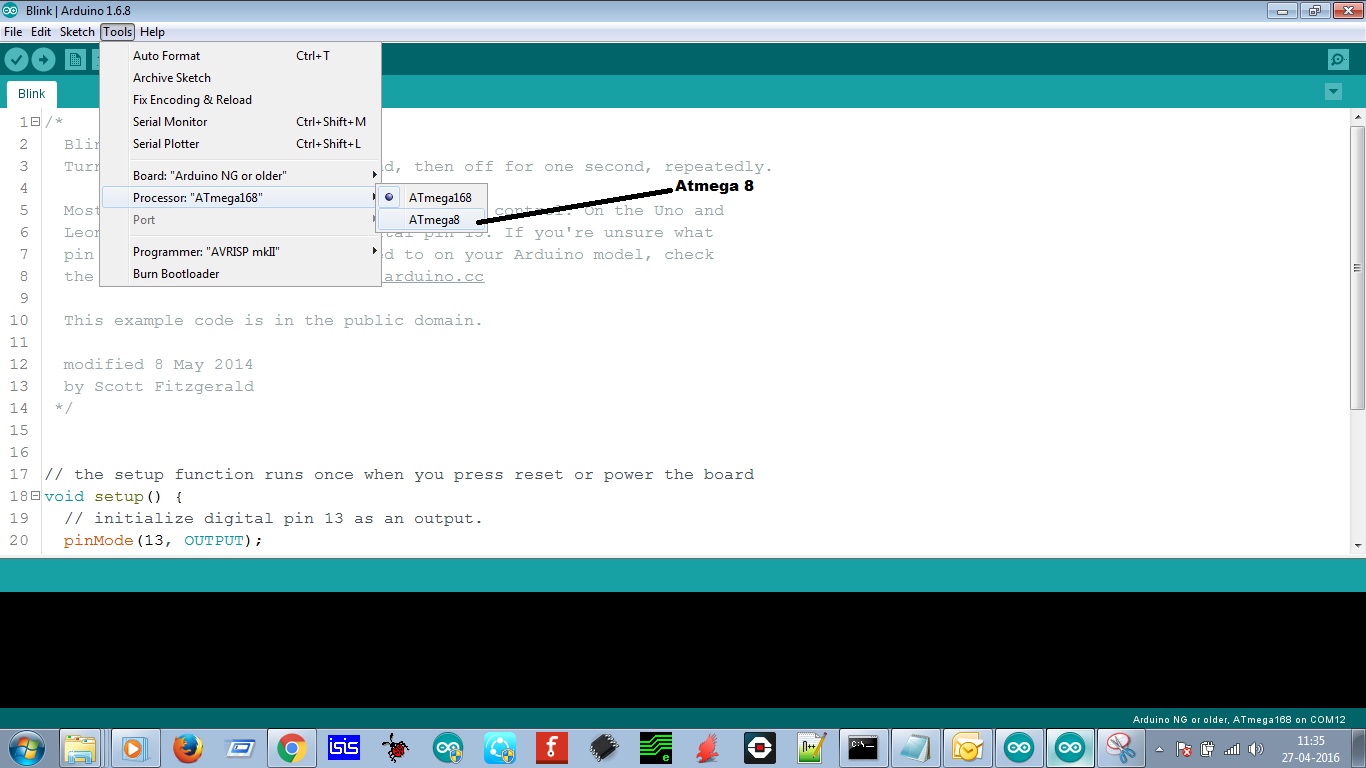Image resolution: width=1366 pixels, height=768 pixels.
Task: Choose Archive Sketch menu item
Action: [x=240, y=78]
